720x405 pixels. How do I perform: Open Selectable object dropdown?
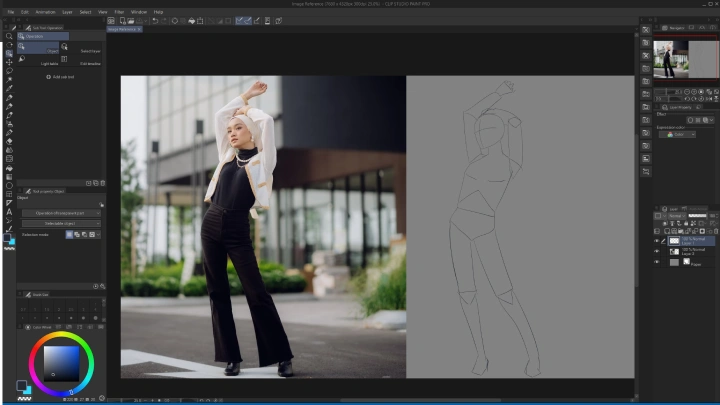tap(61, 224)
